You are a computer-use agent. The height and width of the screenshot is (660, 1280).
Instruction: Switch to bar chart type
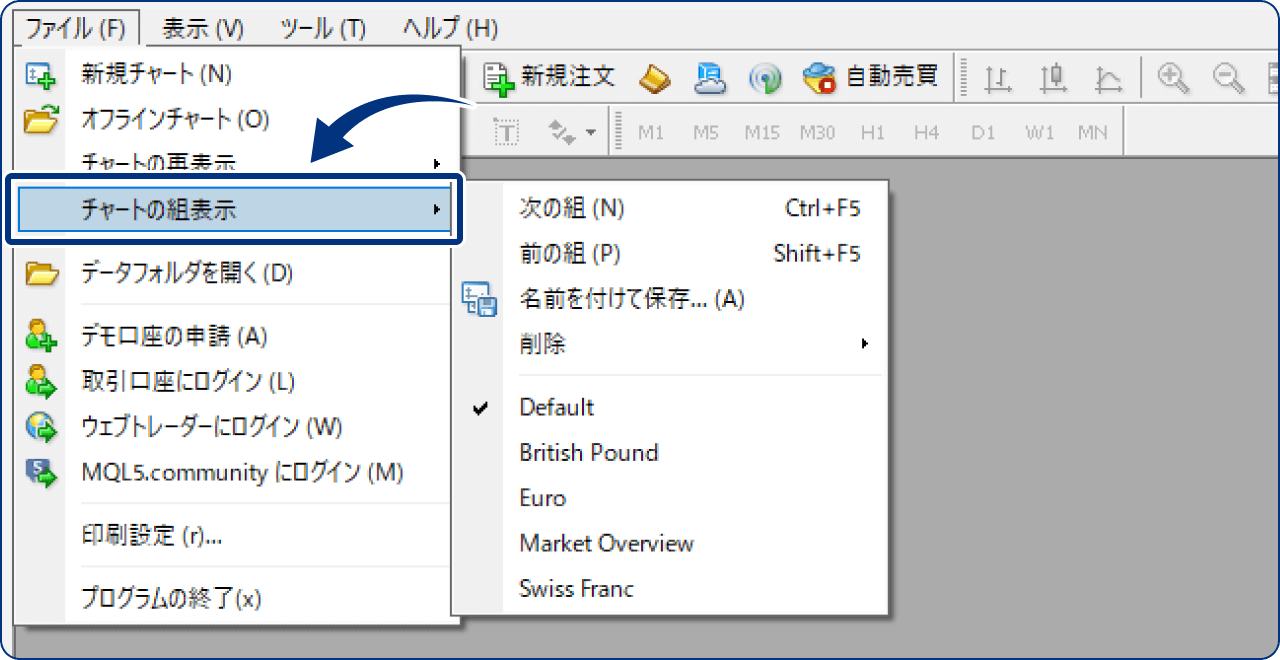pyautogui.click(x=997, y=77)
